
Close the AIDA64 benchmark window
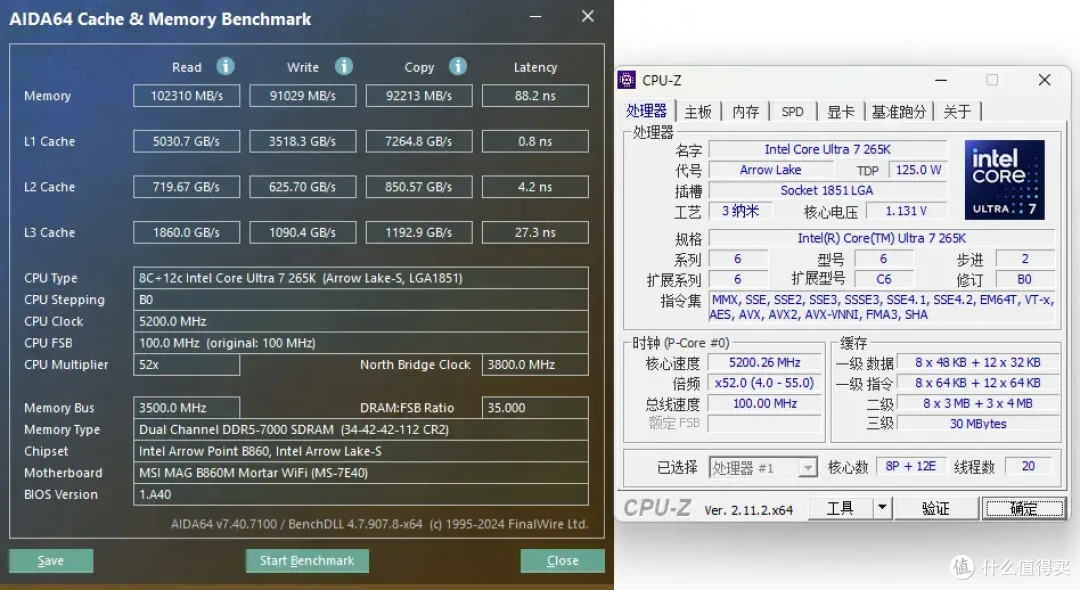click(x=588, y=16)
